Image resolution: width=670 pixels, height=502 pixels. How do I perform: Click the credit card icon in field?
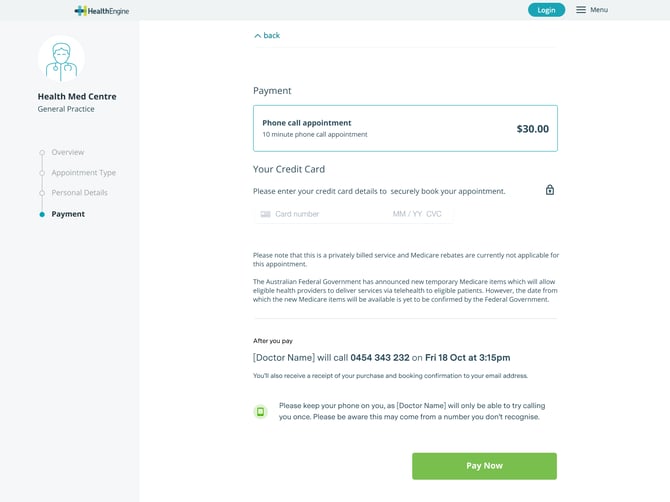265,214
